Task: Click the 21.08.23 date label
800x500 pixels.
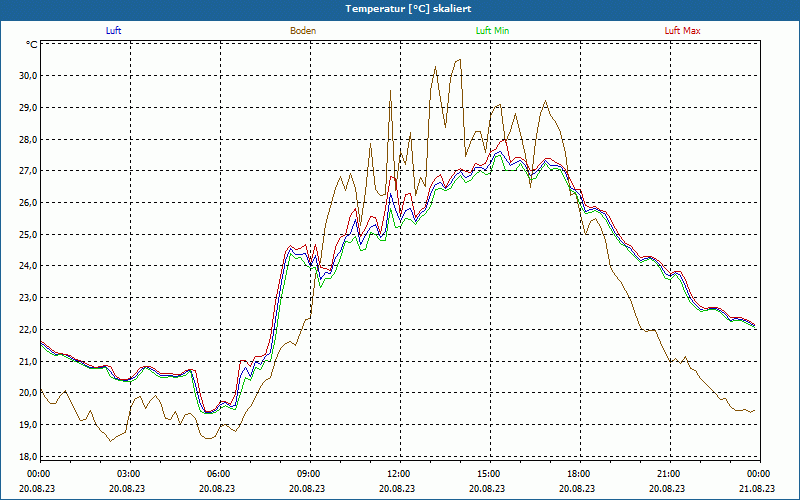Action: (757, 489)
